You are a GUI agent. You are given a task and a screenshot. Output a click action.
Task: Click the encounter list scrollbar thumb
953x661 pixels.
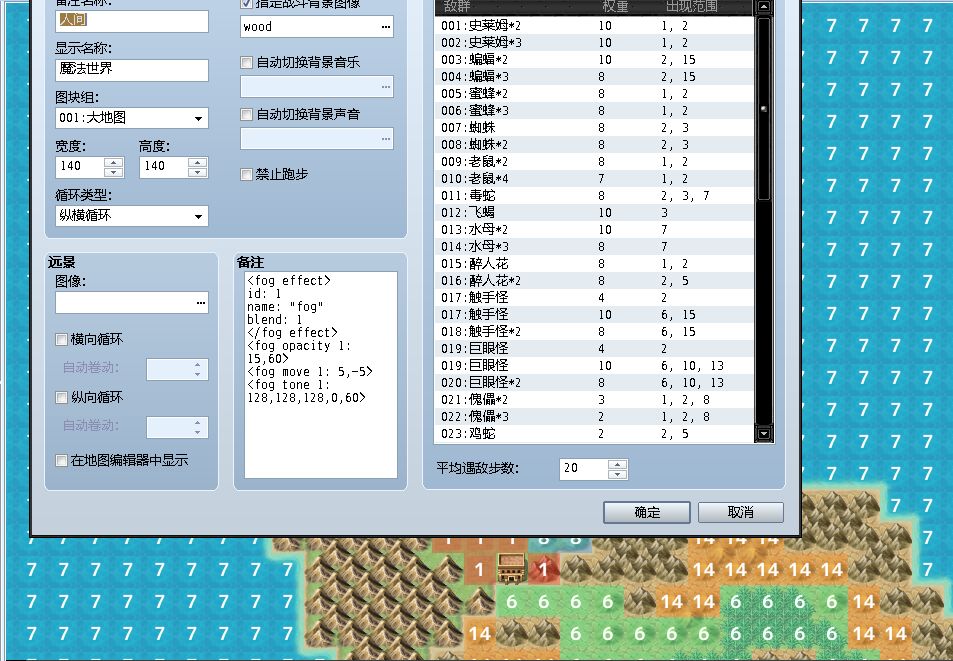click(764, 108)
